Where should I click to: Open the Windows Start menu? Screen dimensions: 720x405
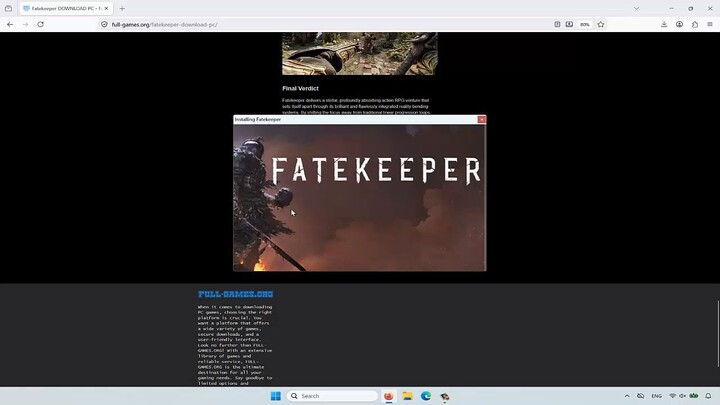(x=276, y=396)
